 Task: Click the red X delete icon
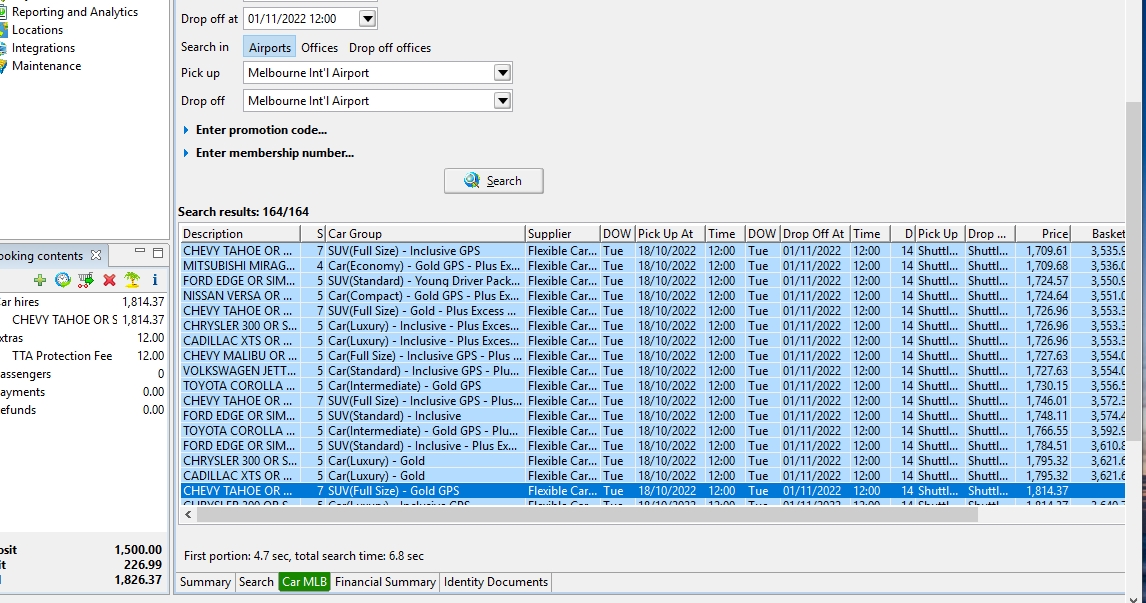pos(110,280)
